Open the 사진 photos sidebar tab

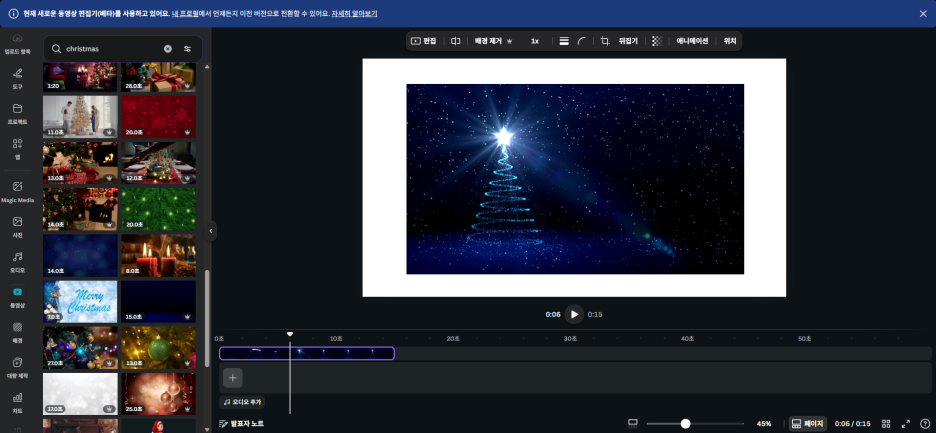click(x=17, y=227)
